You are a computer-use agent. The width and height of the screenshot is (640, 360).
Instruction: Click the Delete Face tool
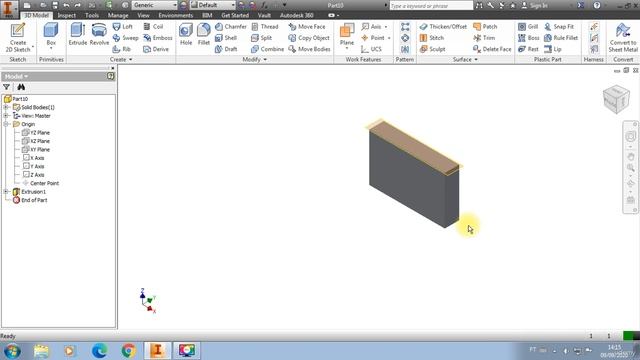[492, 49]
